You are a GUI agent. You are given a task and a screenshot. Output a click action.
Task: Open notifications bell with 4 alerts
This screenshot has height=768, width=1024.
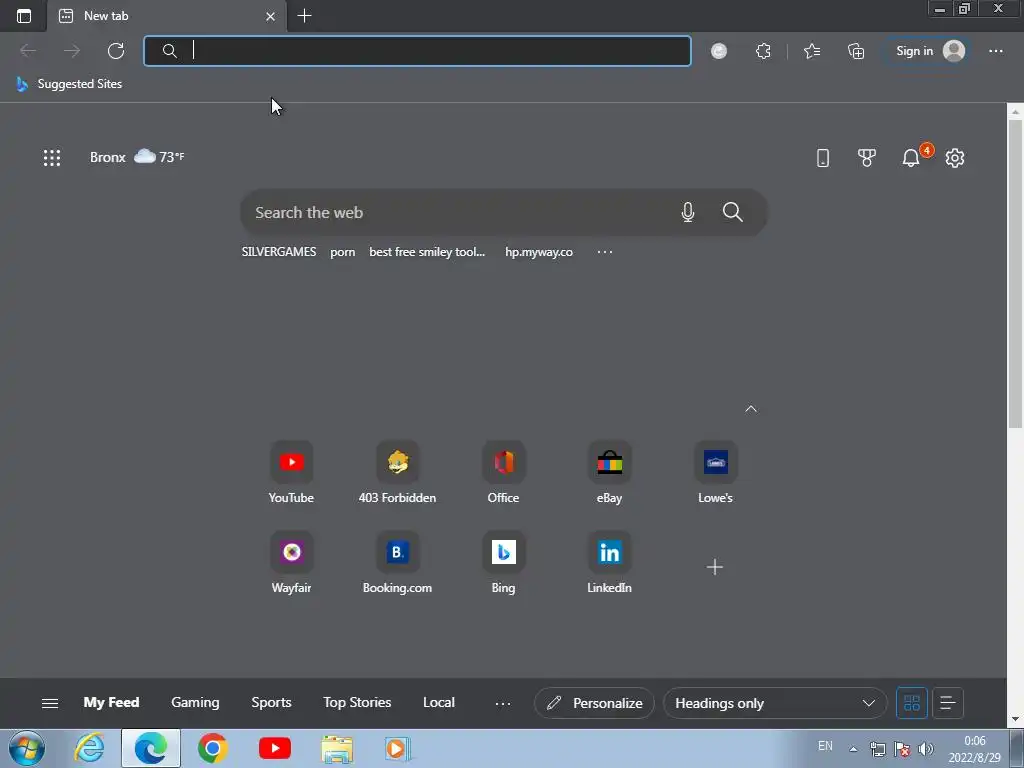pyautogui.click(x=912, y=157)
